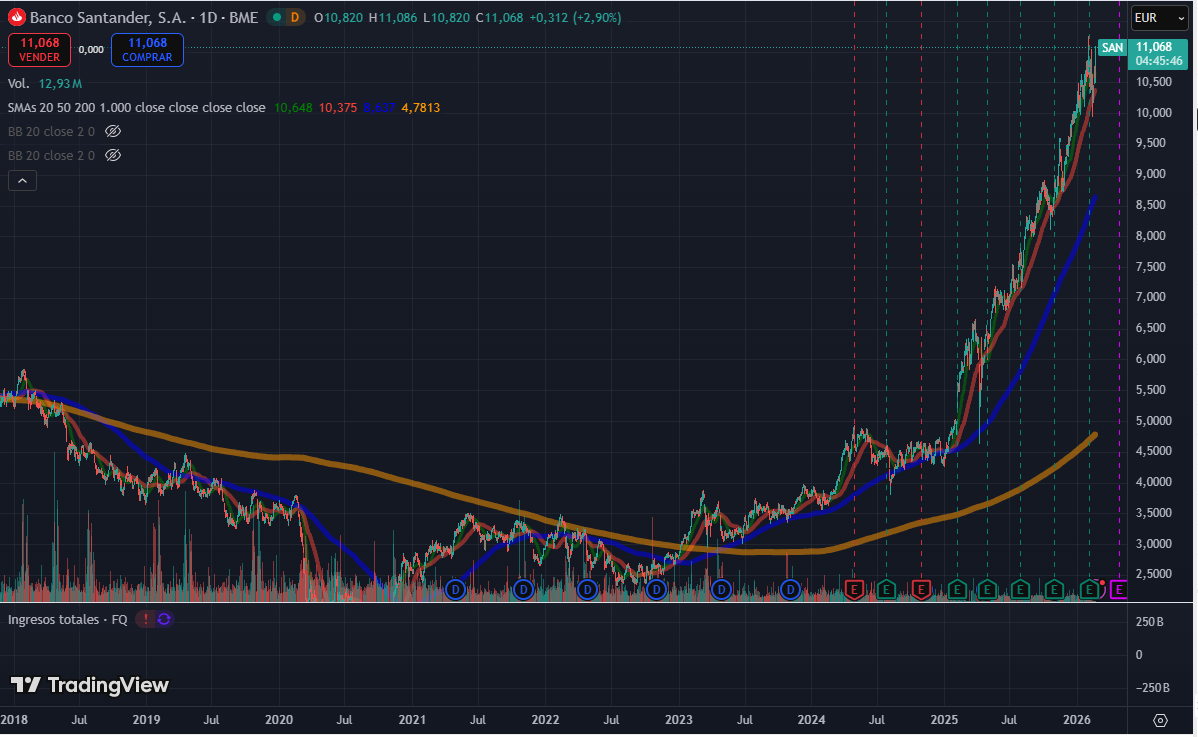Click the blue COMPRAR buy button
This screenshot has width=1198, height=737.
point(147,49)
